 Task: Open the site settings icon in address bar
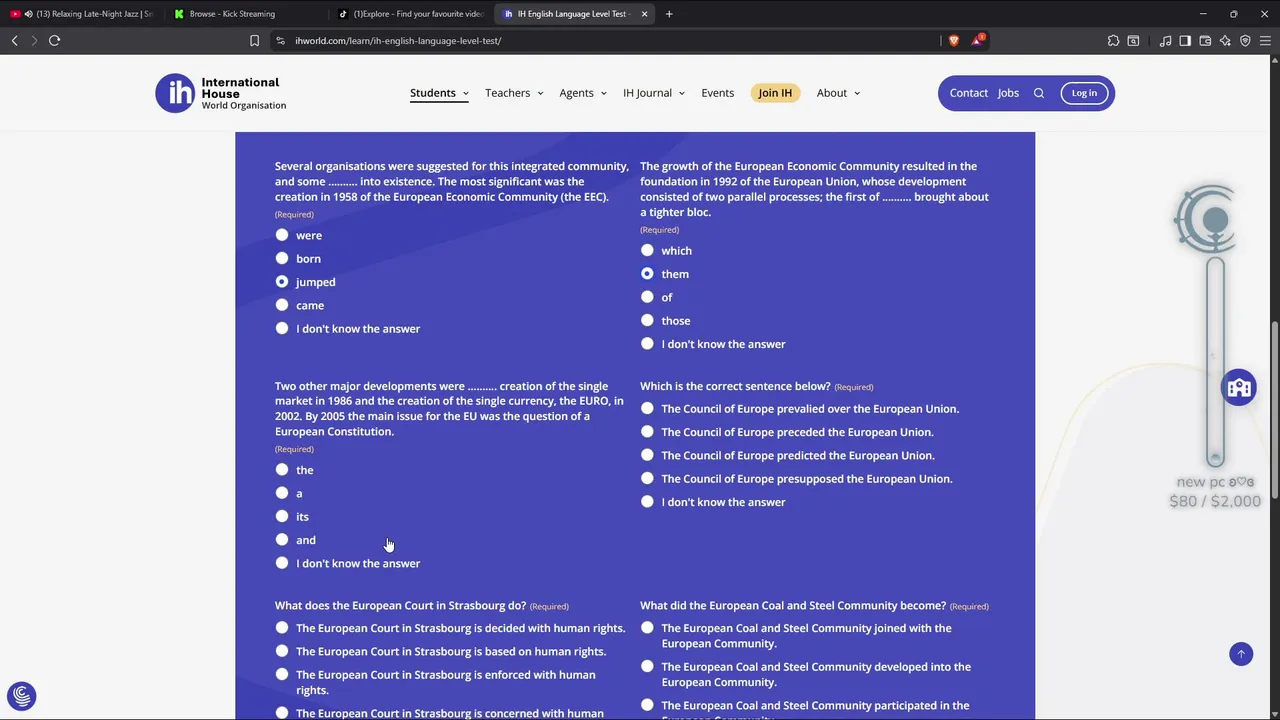[x=280, y=40]
